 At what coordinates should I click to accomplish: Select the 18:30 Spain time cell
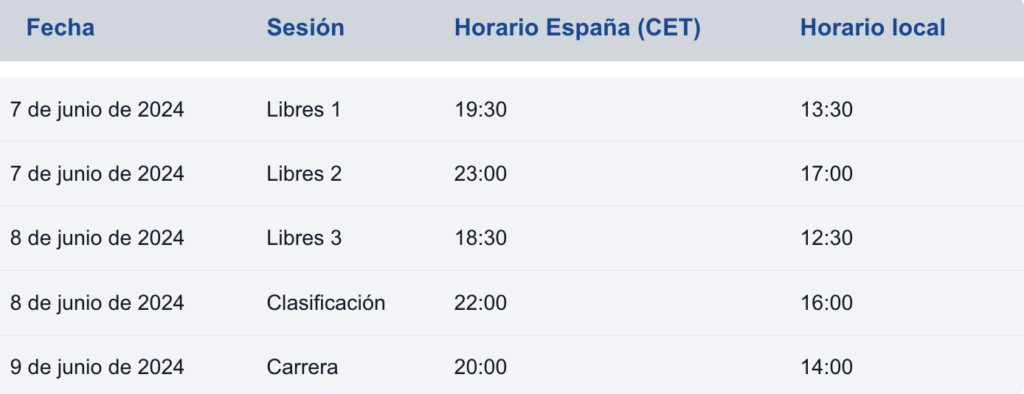481,238
